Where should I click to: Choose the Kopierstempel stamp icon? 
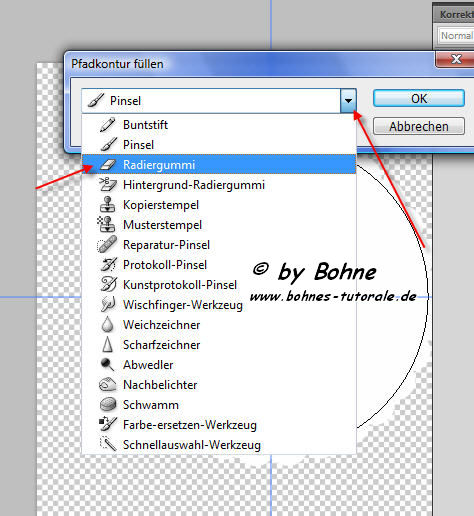(x=108, y=204)
